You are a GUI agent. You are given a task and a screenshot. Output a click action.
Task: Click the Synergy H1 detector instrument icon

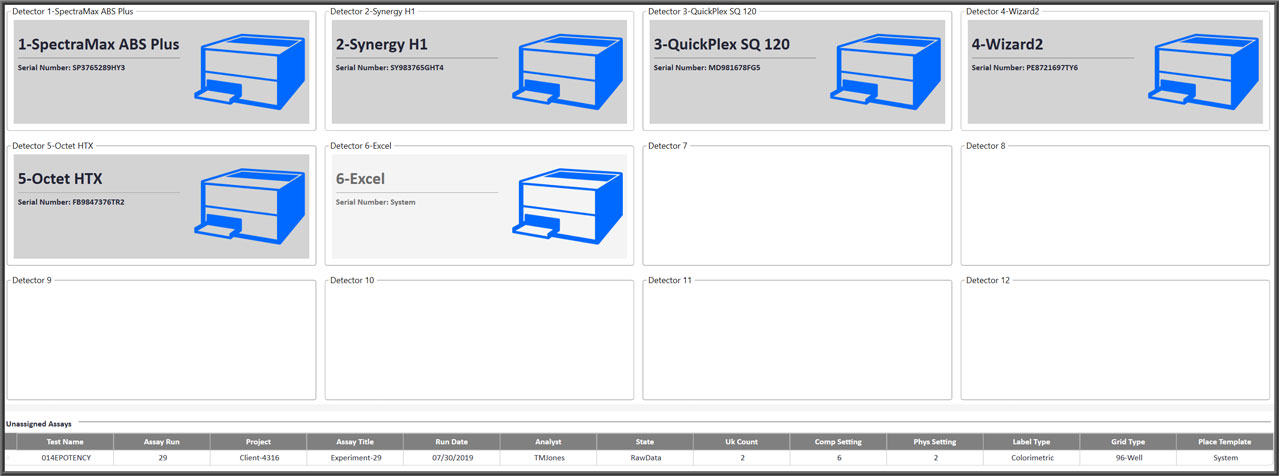(x=567, y=72)
